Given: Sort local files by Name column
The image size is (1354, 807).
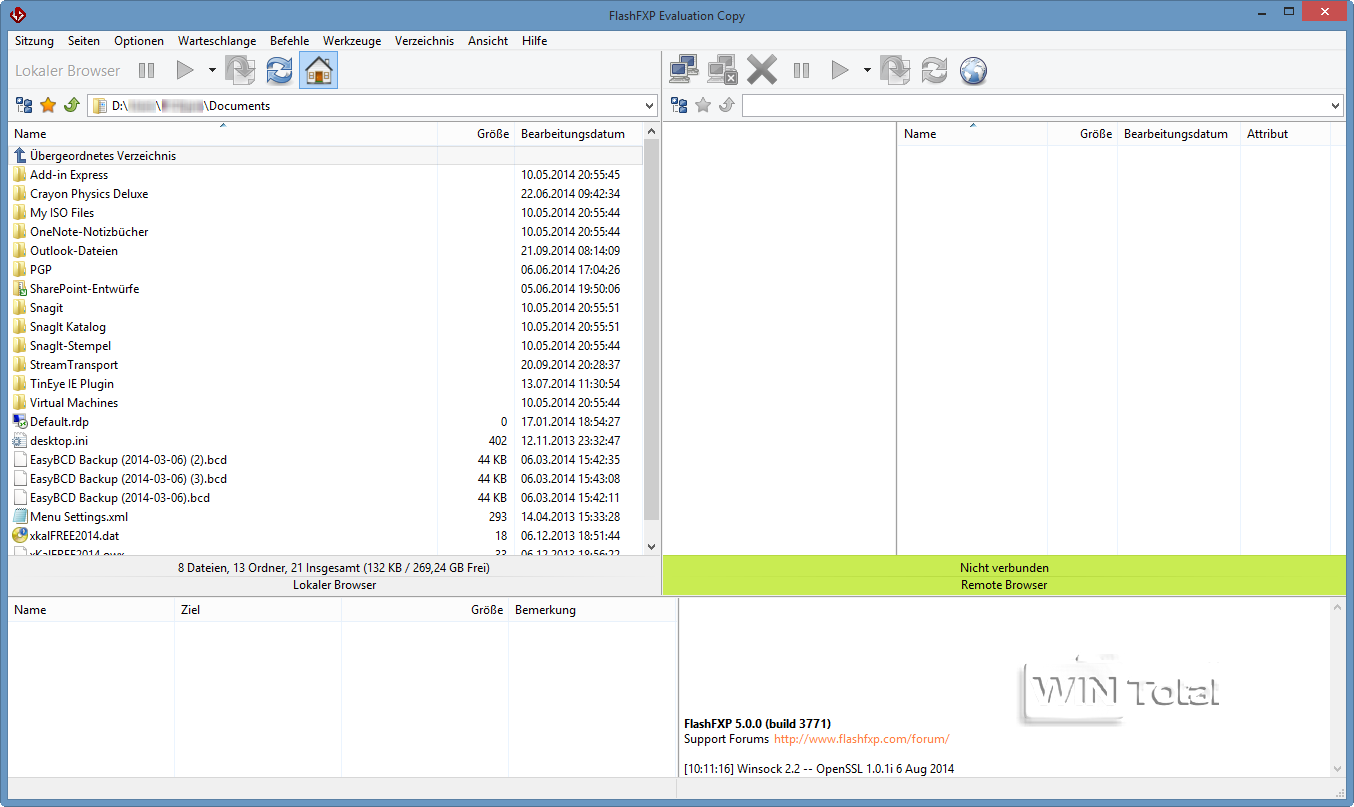Looking at the screenshot, I should (x=223, y=134).
